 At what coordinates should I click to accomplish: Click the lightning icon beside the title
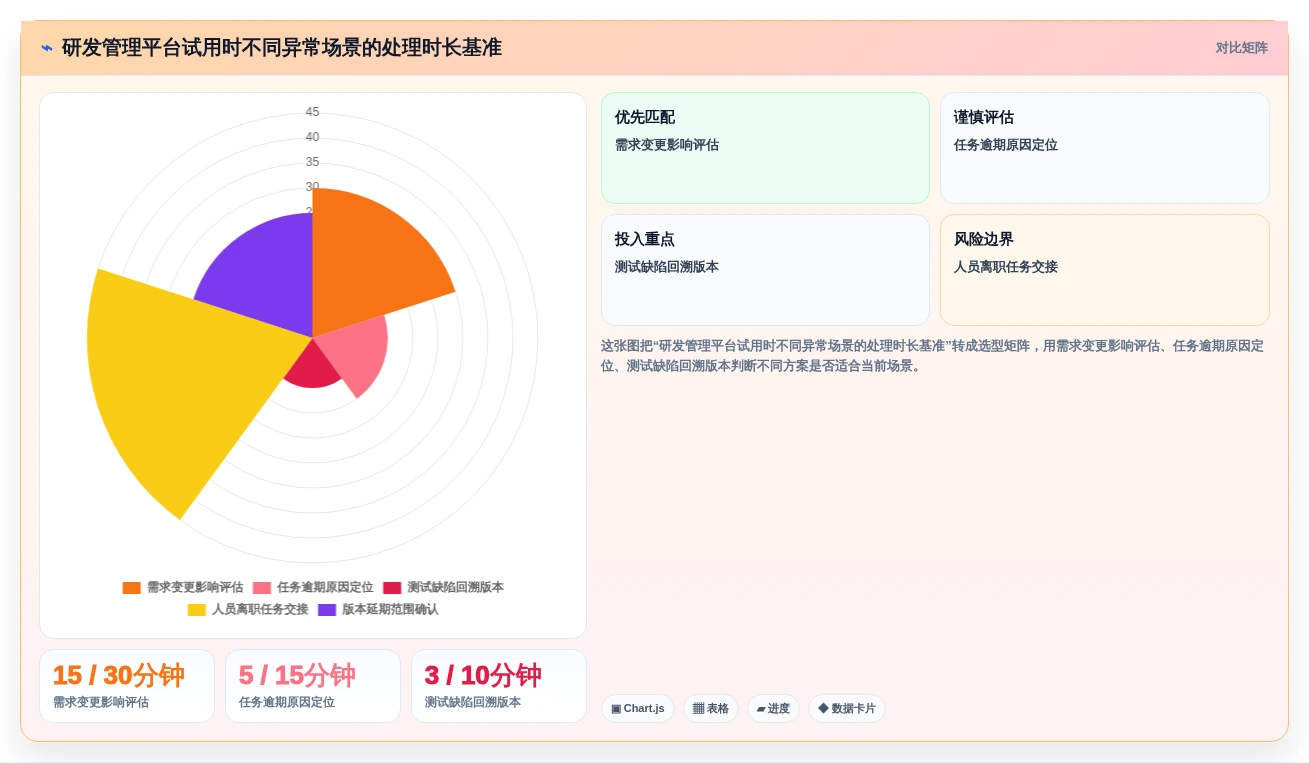(x=47, y=48)
